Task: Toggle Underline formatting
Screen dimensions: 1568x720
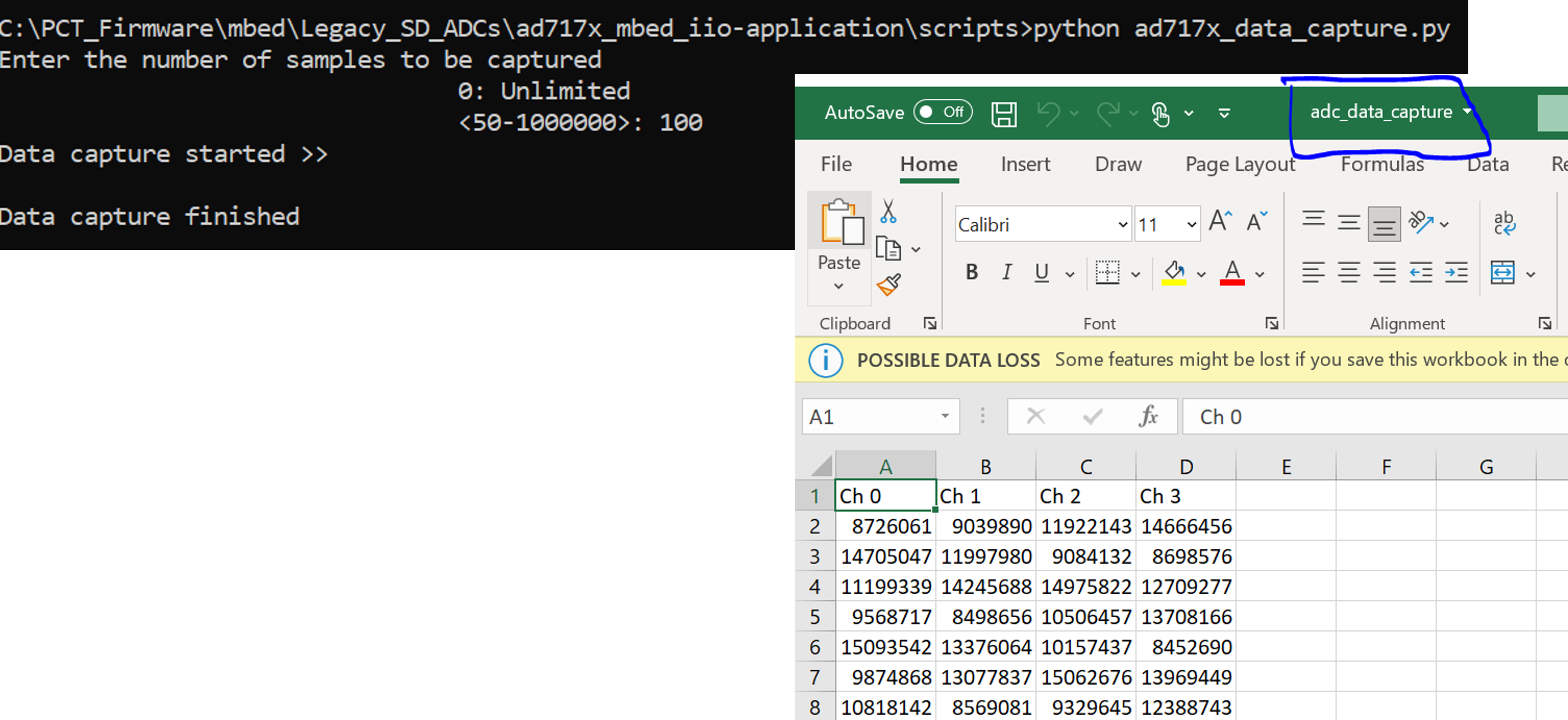Action: point(1042,273)
